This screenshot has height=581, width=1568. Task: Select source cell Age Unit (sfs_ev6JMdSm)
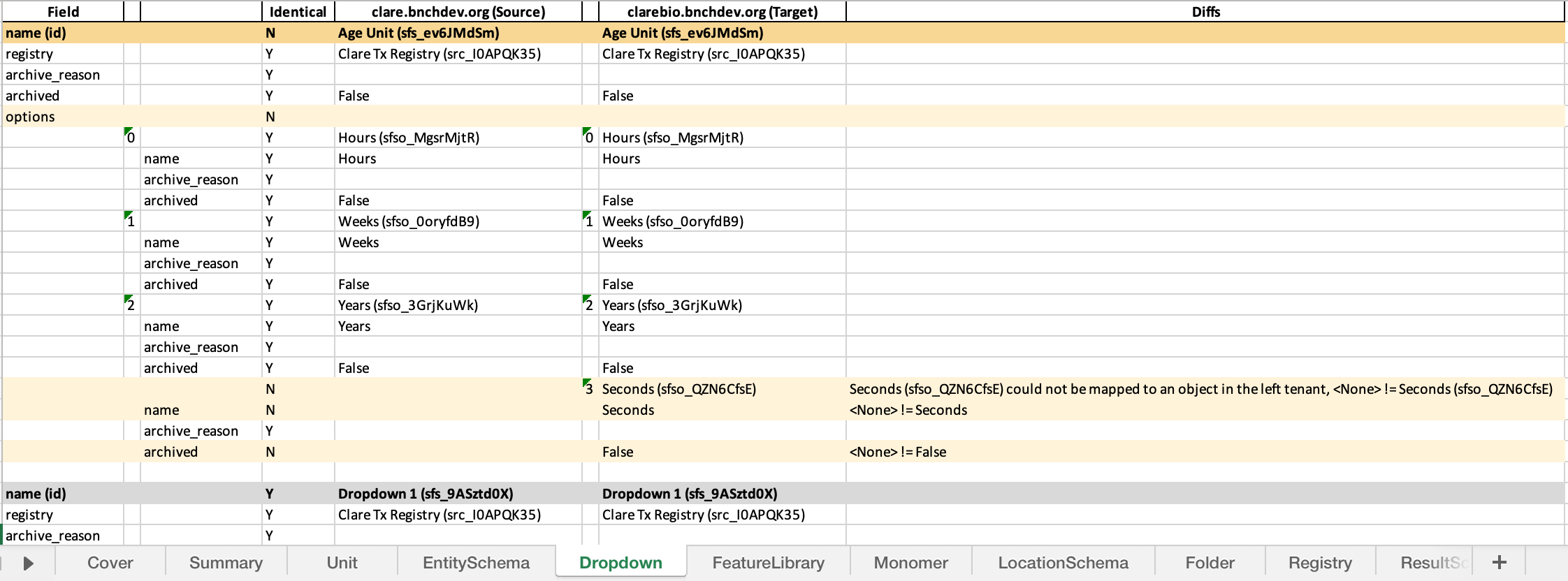pyautogui.click(x=458, y=33)
